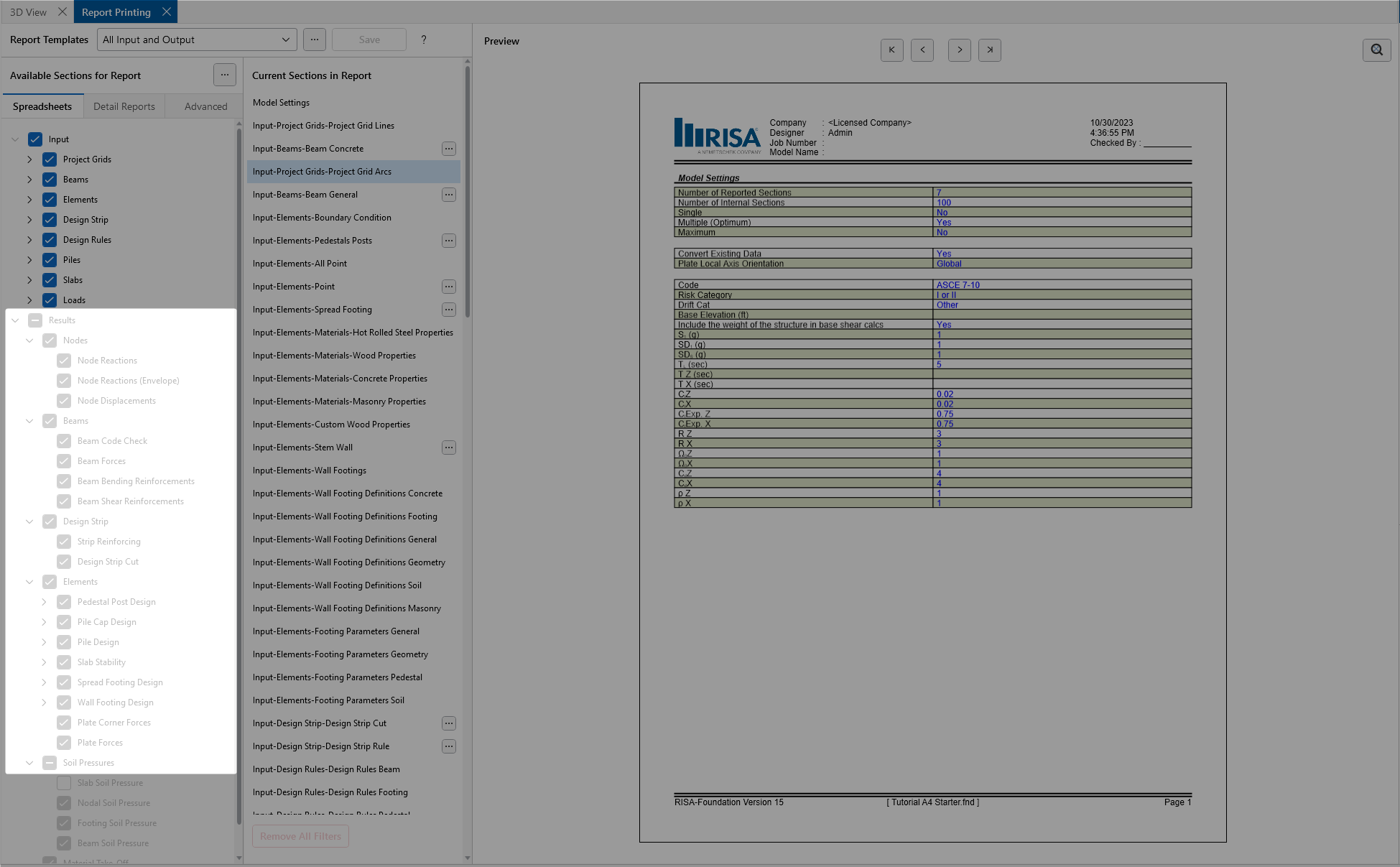Open filter options for Input-Beams-Beam Concrete

point(448,149)
